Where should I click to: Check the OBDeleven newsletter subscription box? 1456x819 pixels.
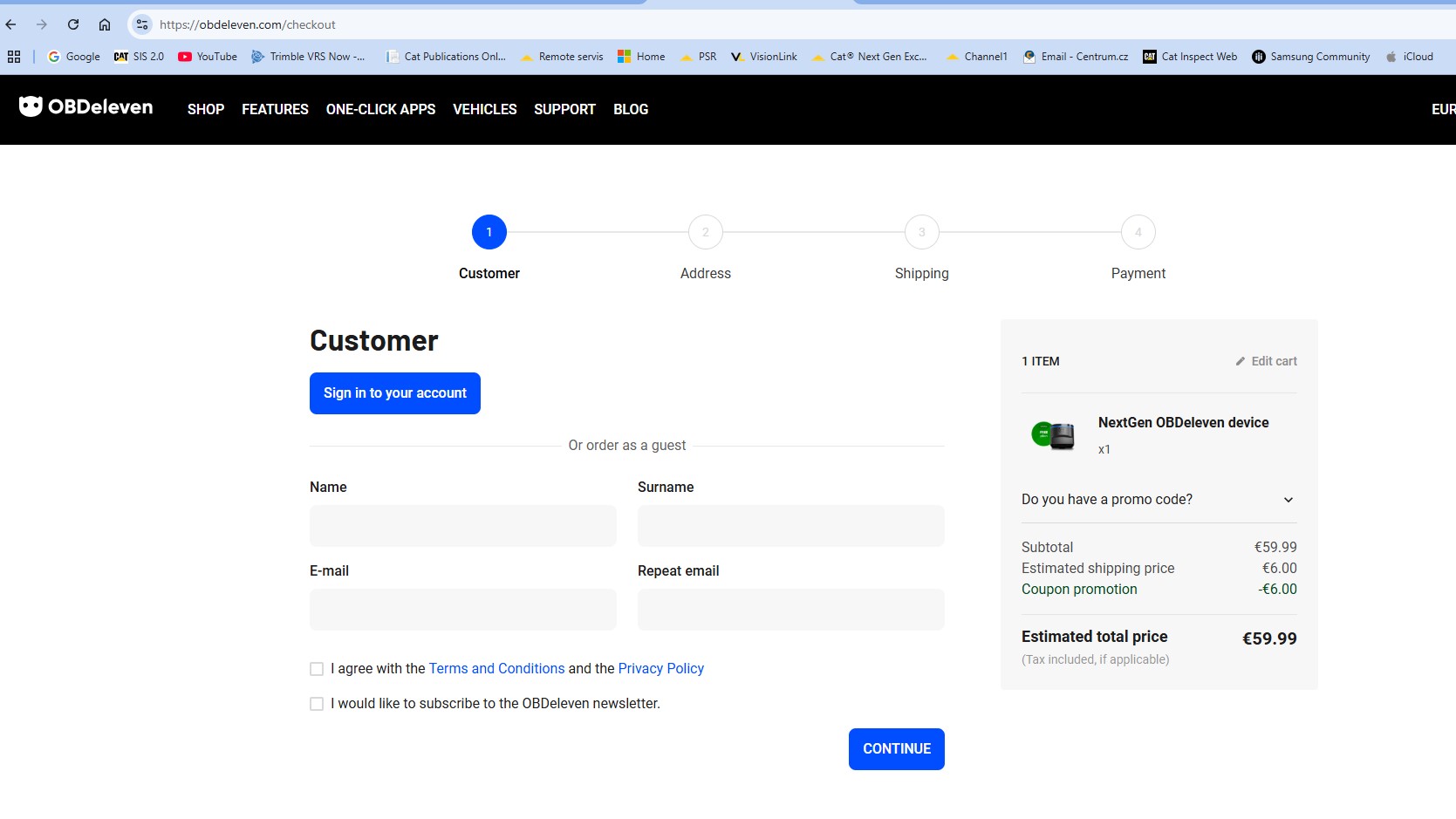click(317, 704)
